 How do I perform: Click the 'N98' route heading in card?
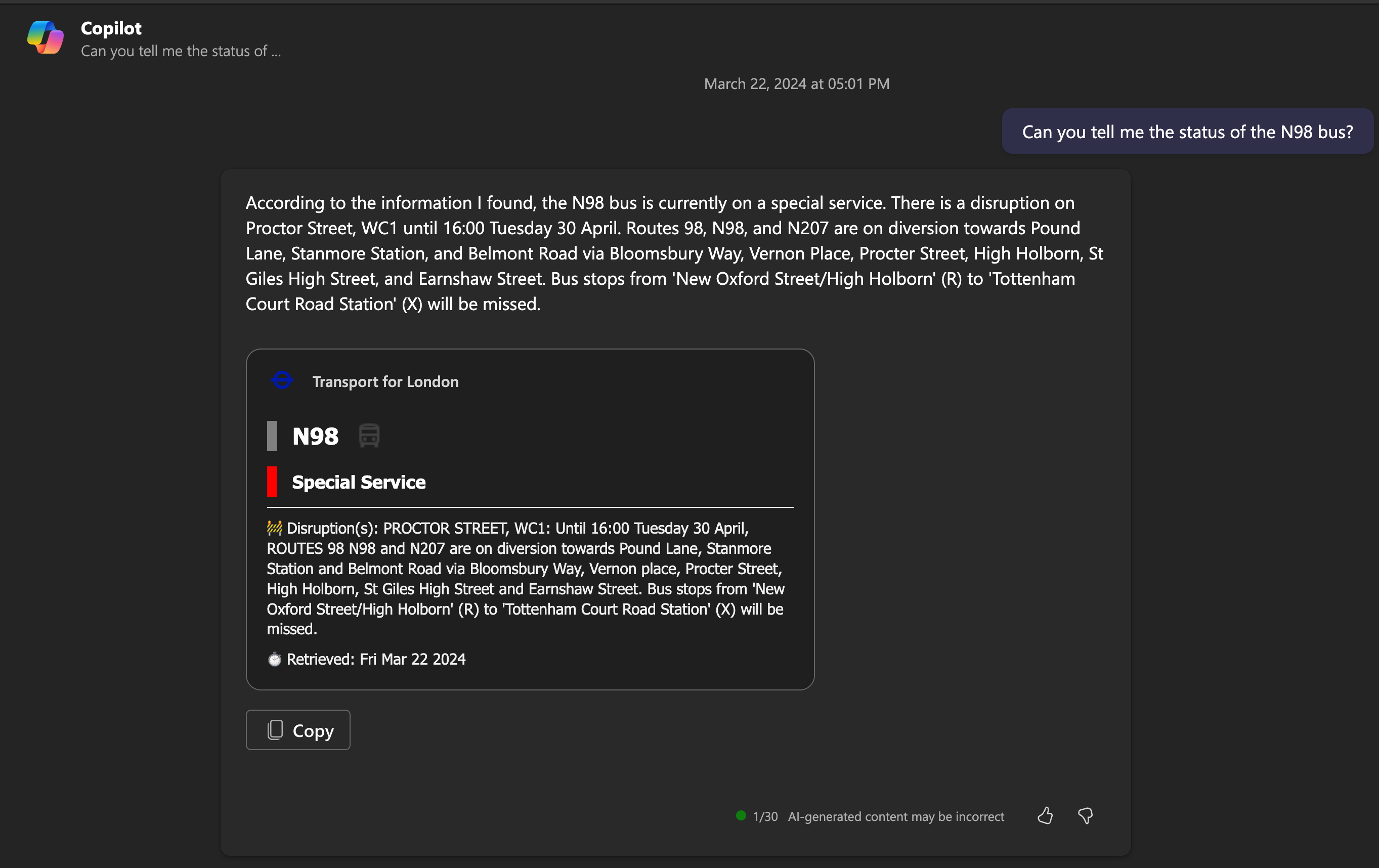point(316,437)
